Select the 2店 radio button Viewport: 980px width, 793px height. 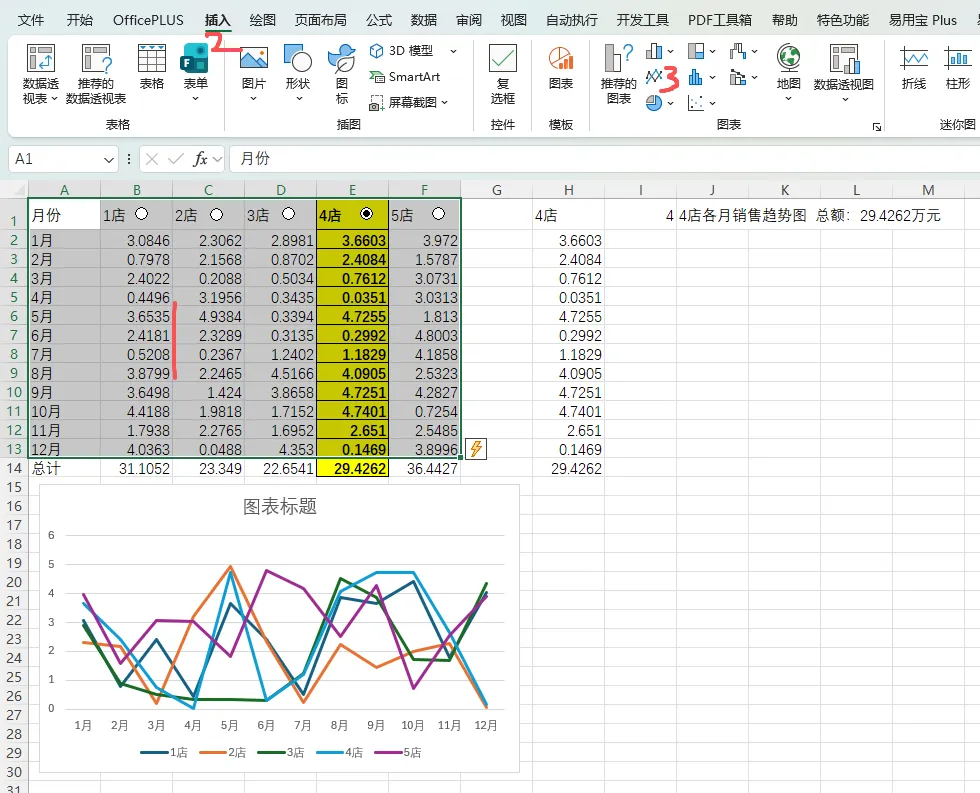(x=216, y=214)
